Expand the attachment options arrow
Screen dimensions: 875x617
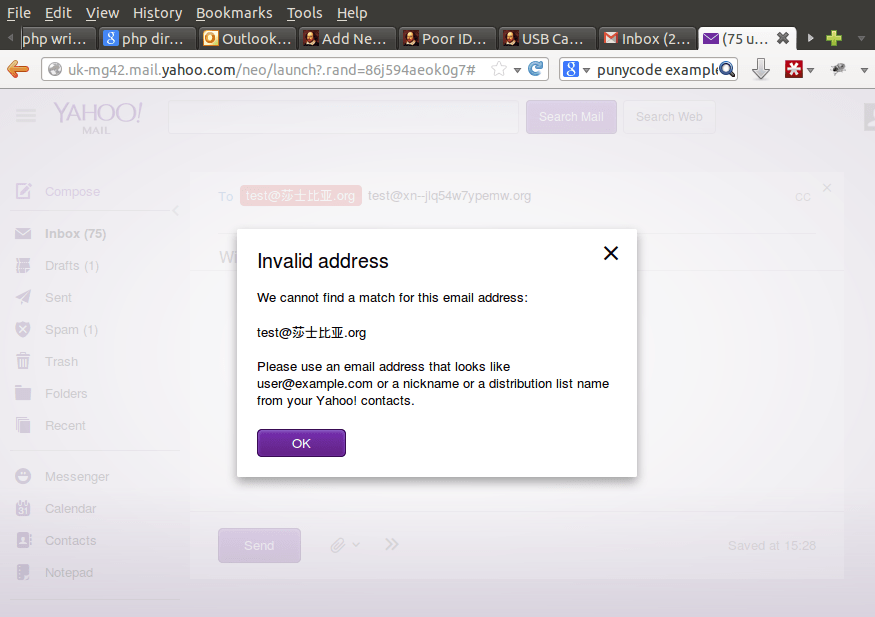click(x=356, y=544)
